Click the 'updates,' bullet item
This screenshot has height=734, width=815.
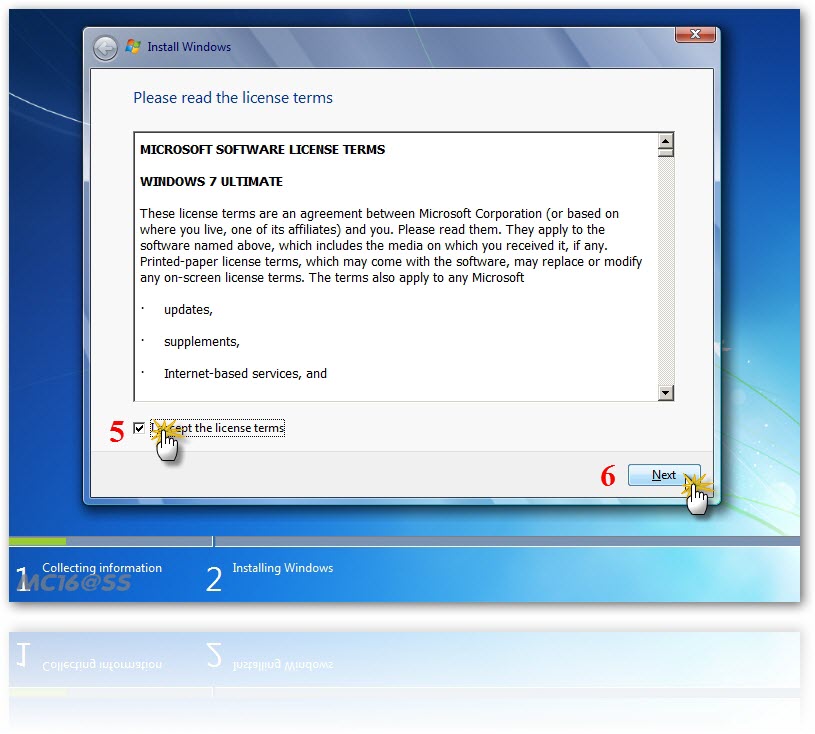click(x=188, y=310)
